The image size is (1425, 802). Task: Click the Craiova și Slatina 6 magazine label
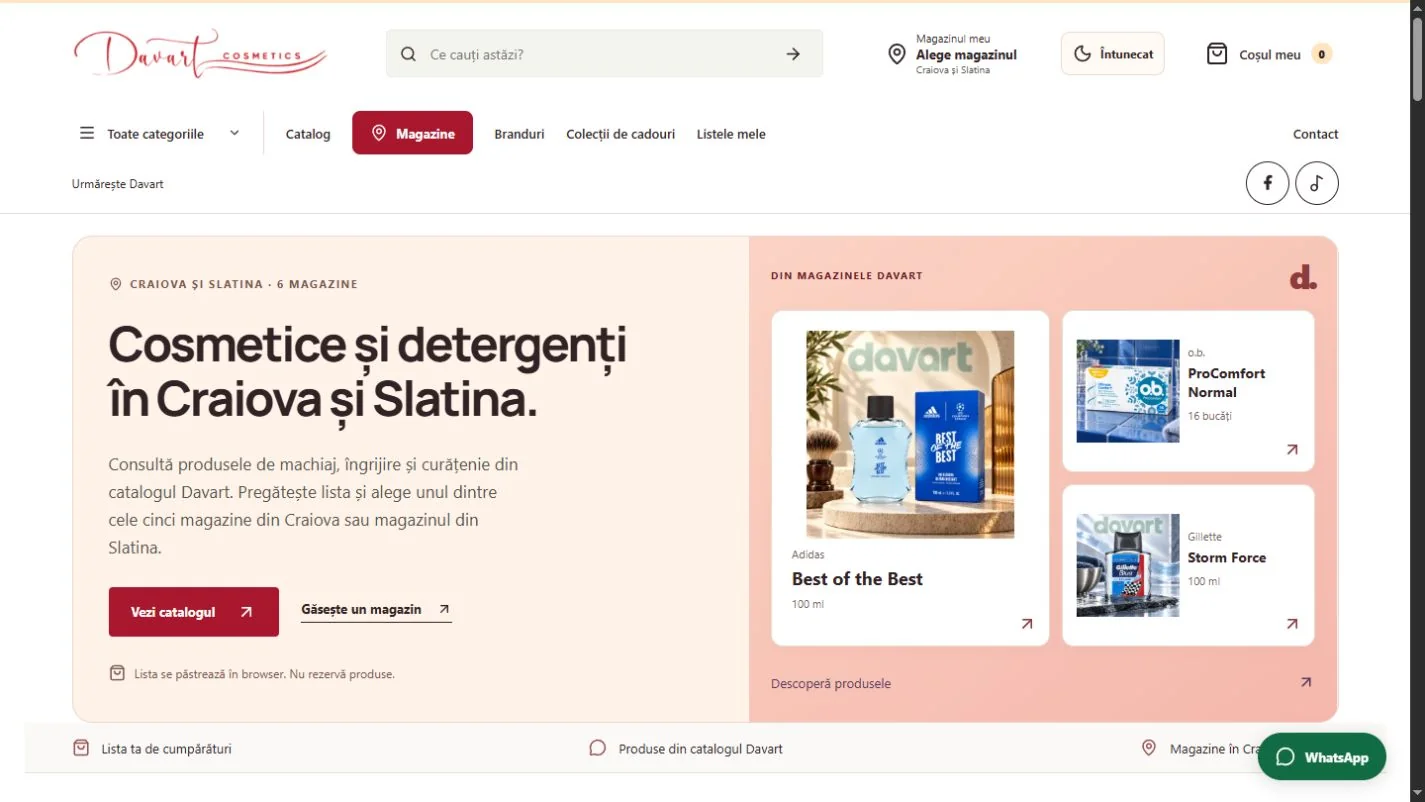(233, 284)
